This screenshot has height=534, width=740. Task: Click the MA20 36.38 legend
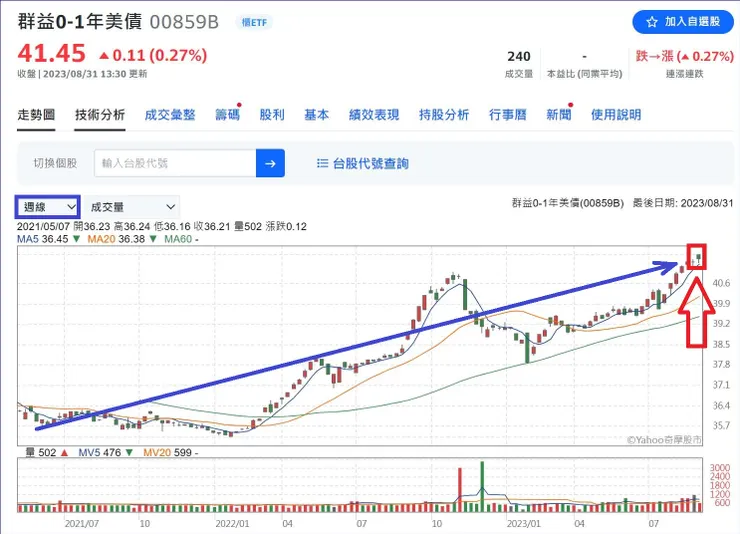(121, 239)
